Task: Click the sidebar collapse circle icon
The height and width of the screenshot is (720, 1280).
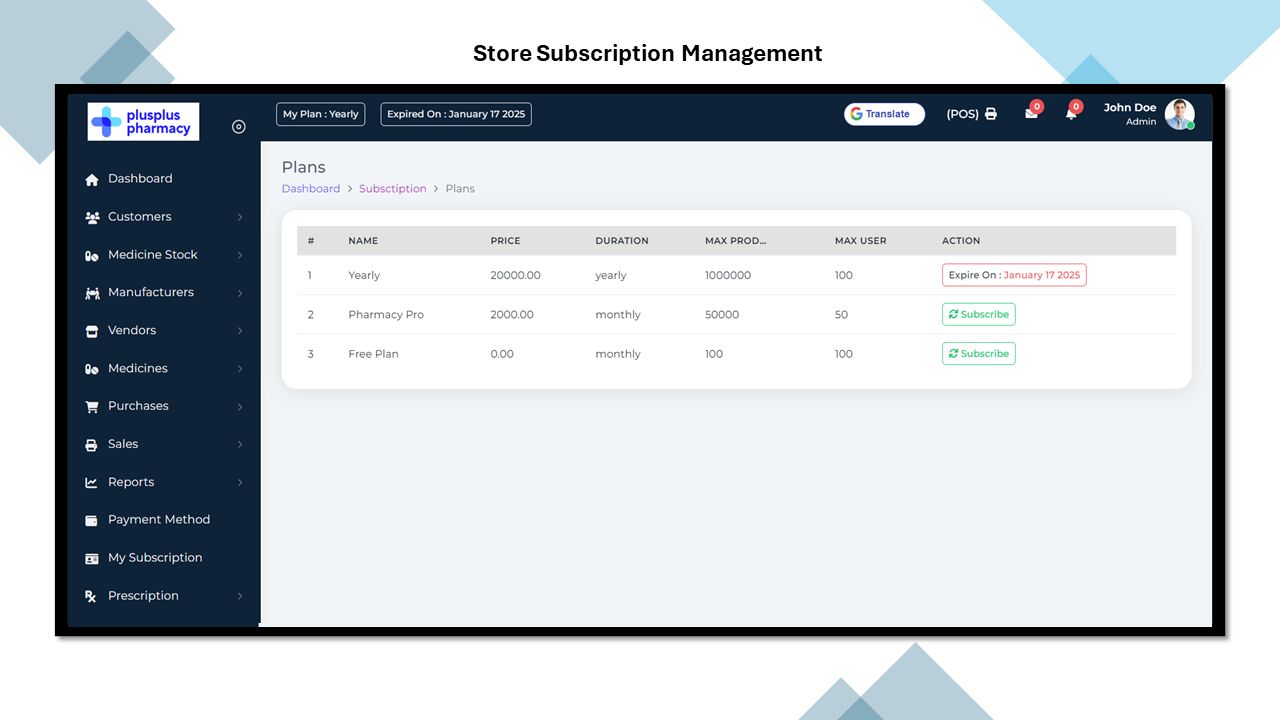Action: 238,126
